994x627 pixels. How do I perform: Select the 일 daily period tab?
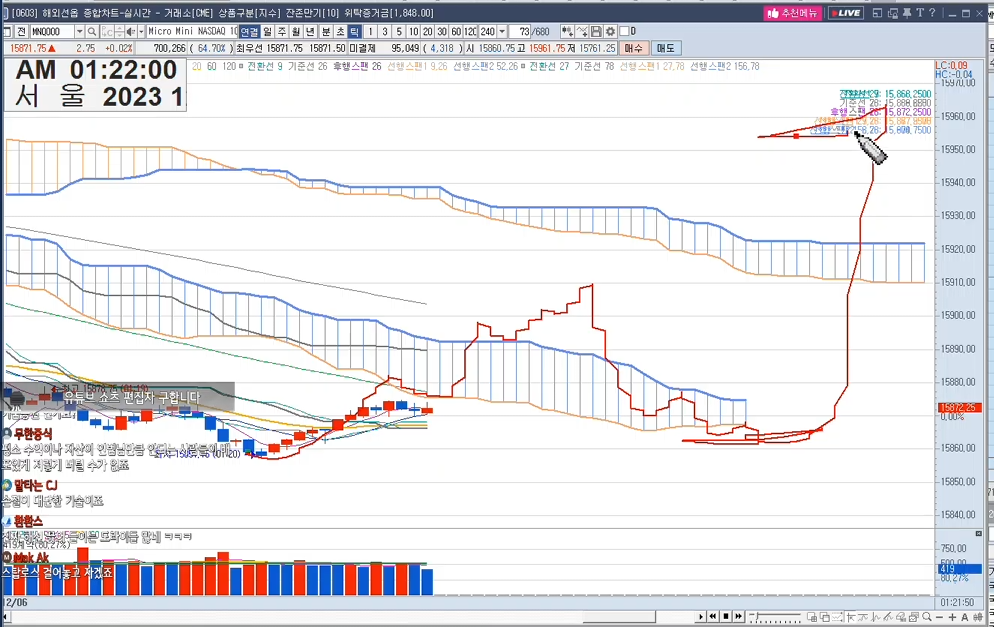(268, 32)
